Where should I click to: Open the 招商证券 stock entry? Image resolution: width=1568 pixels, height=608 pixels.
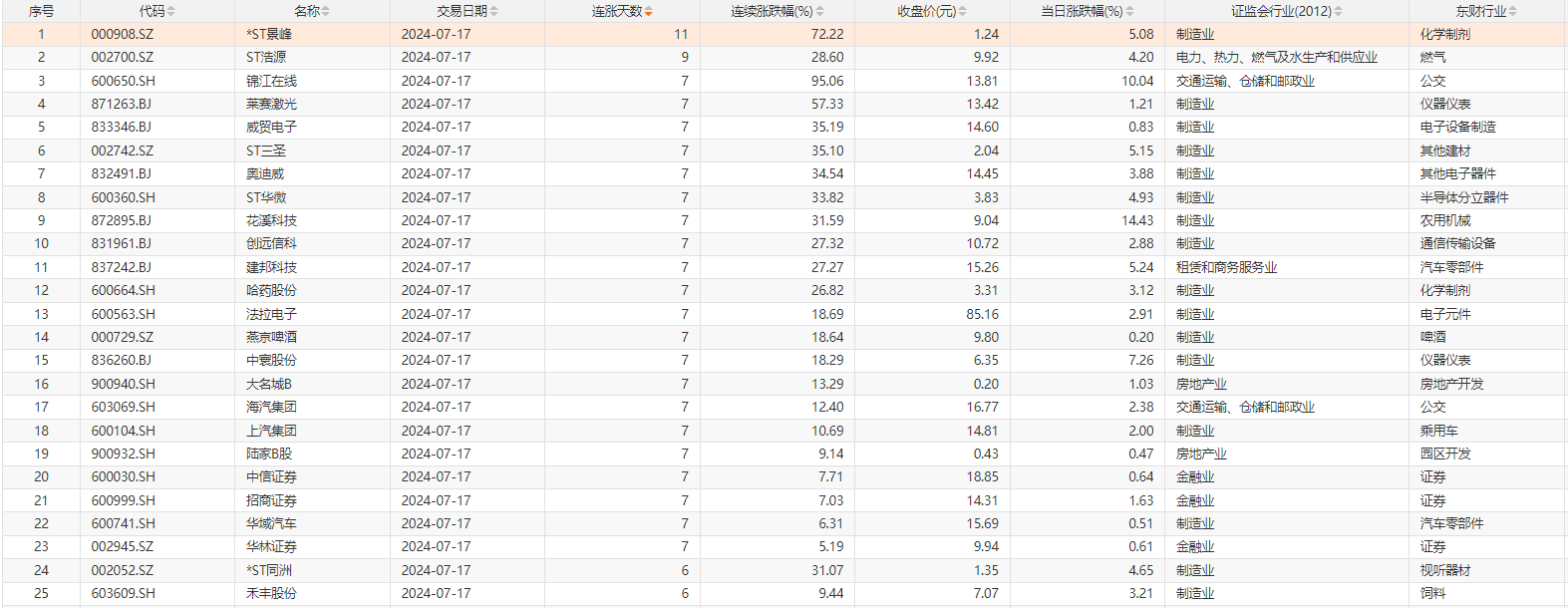271,500
